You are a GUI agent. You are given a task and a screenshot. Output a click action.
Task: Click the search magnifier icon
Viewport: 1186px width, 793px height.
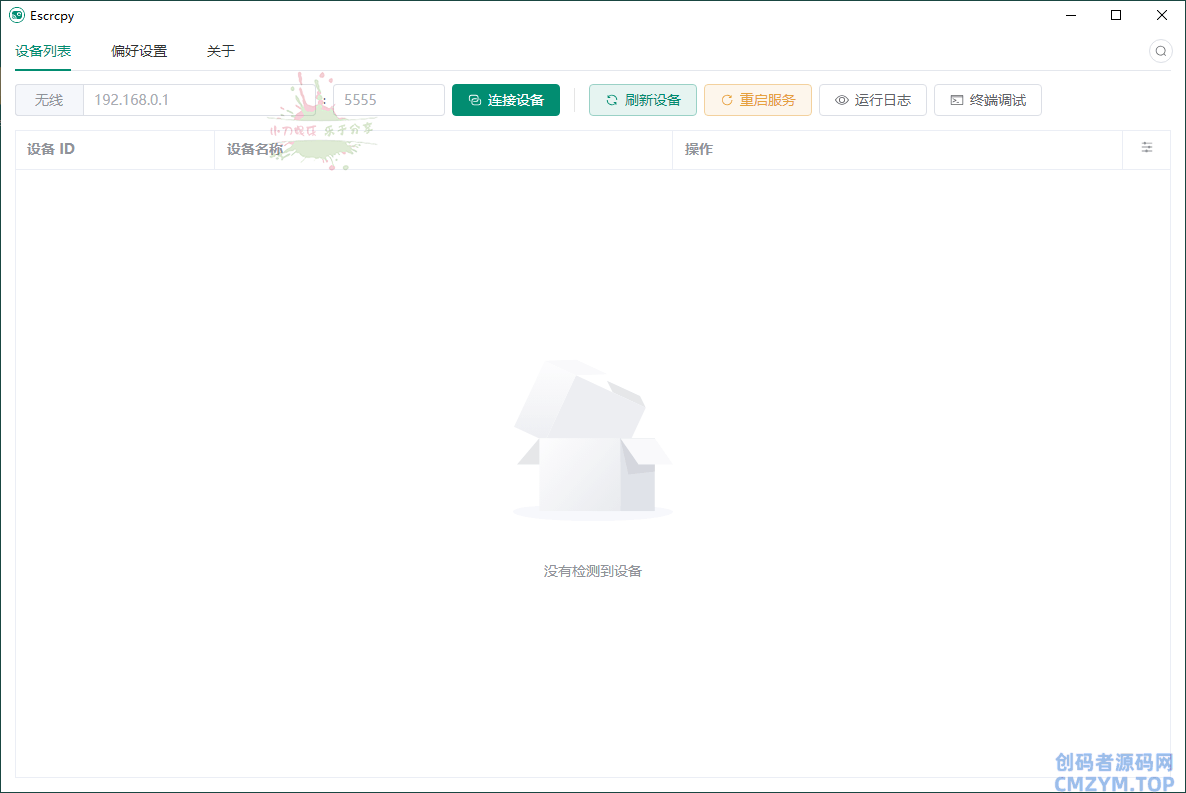[1160, 51]
